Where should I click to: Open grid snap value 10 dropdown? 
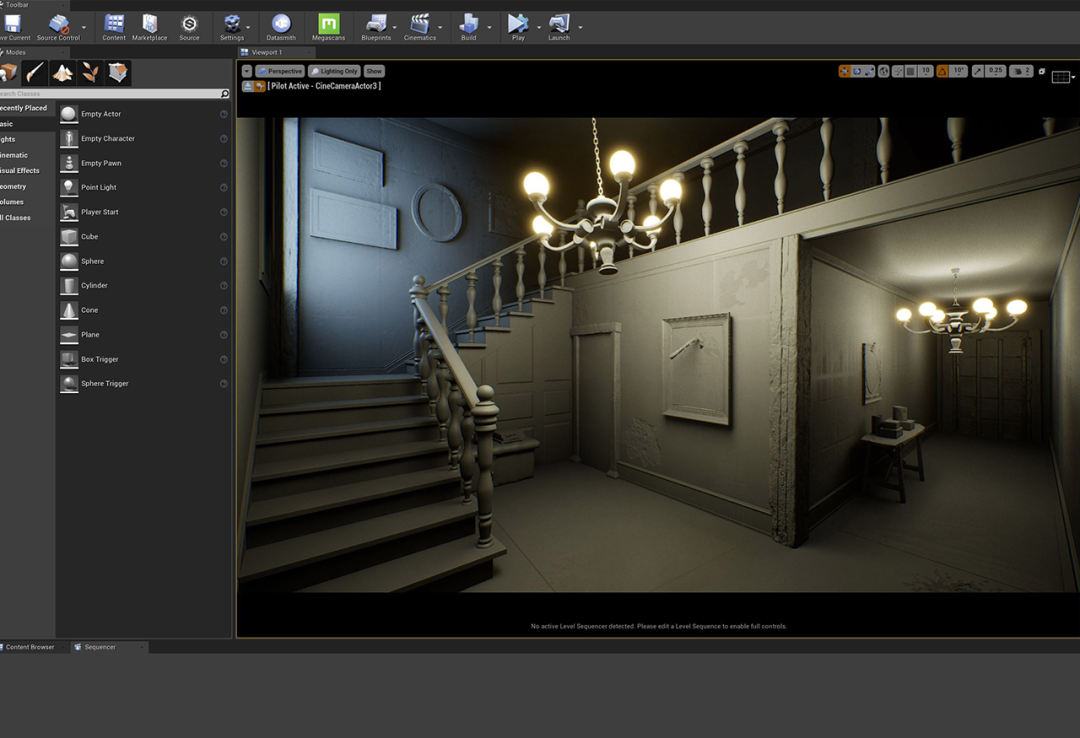926,71
